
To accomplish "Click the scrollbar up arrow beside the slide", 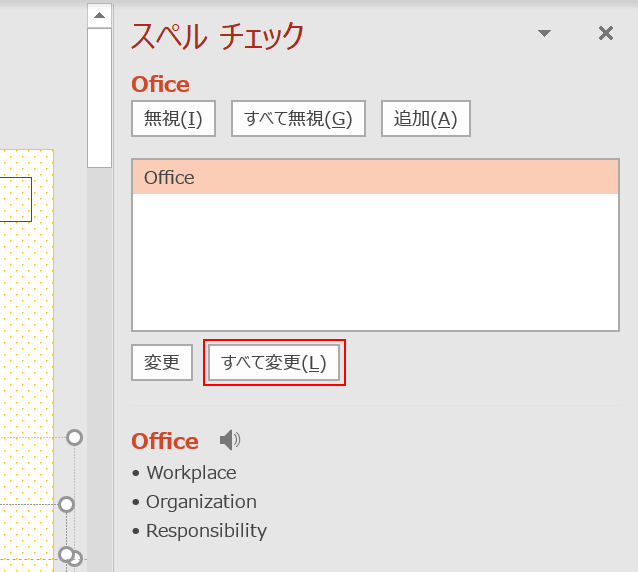I will tap(99, 16).
